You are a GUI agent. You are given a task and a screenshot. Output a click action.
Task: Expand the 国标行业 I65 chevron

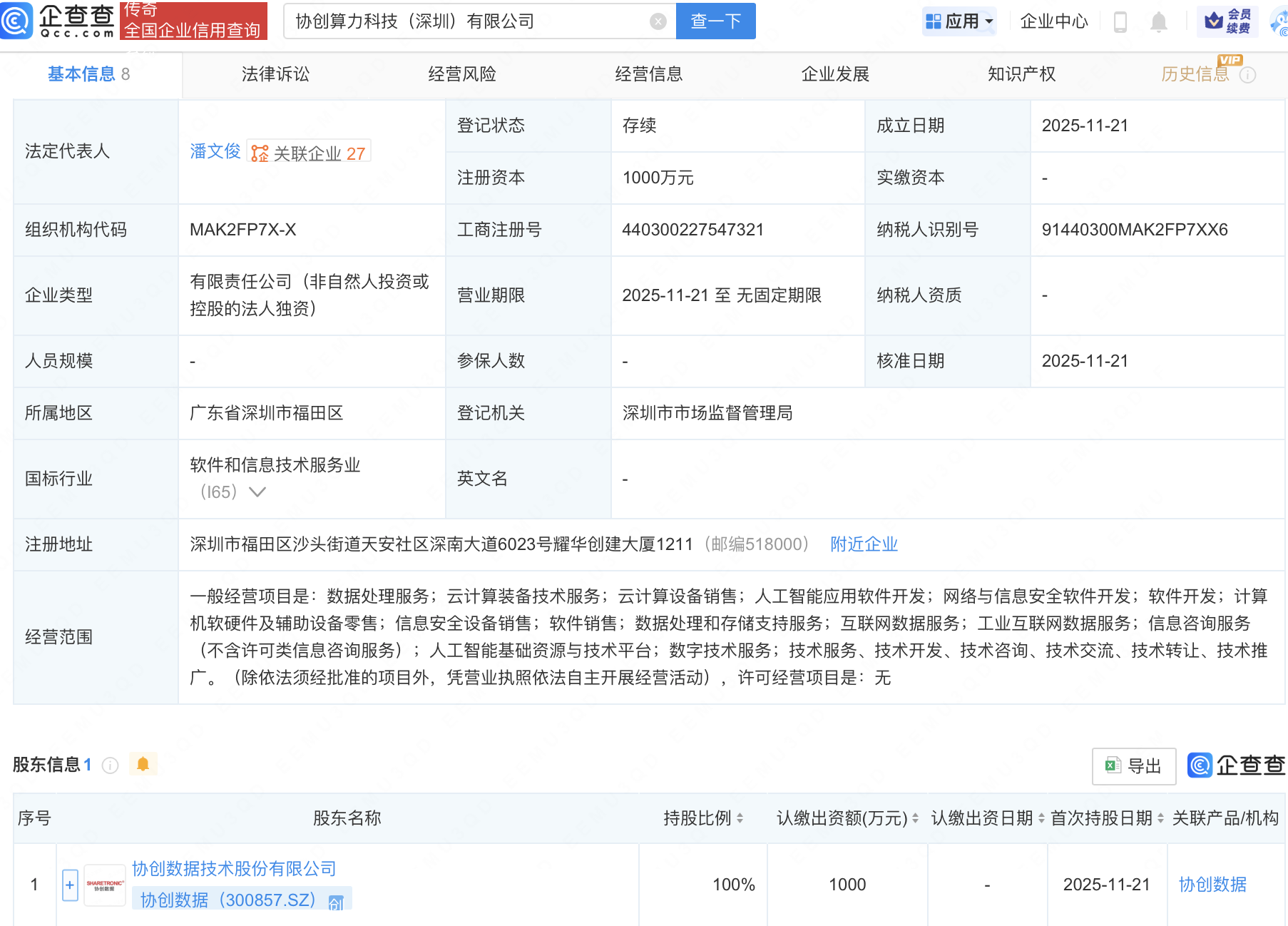tap(257, 492)
